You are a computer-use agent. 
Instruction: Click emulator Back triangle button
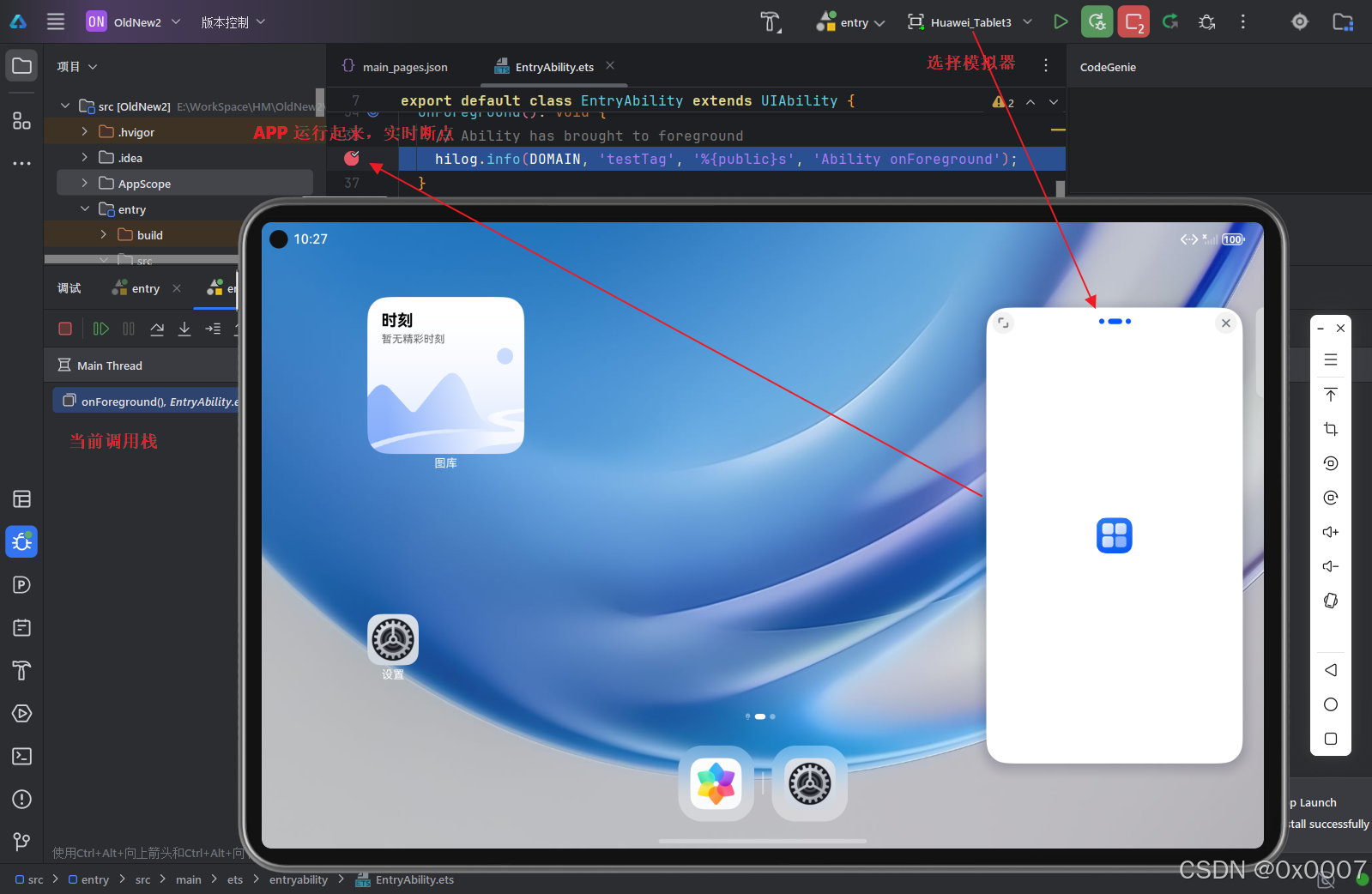[x=1331, y=670]
